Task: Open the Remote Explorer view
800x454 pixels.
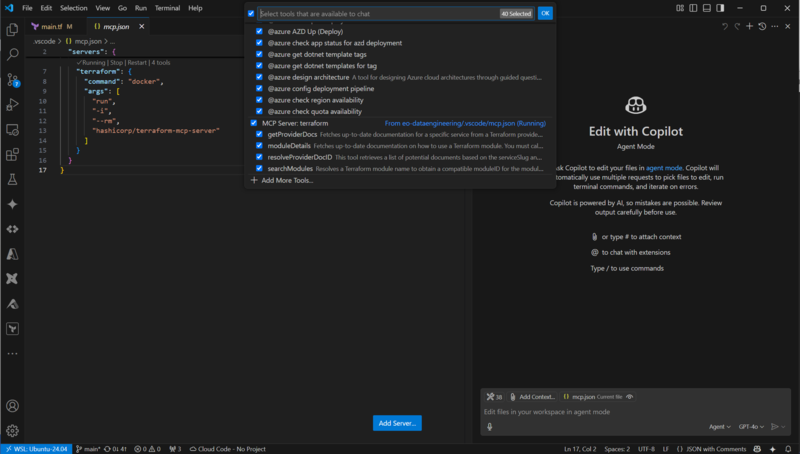Action: 12,130
